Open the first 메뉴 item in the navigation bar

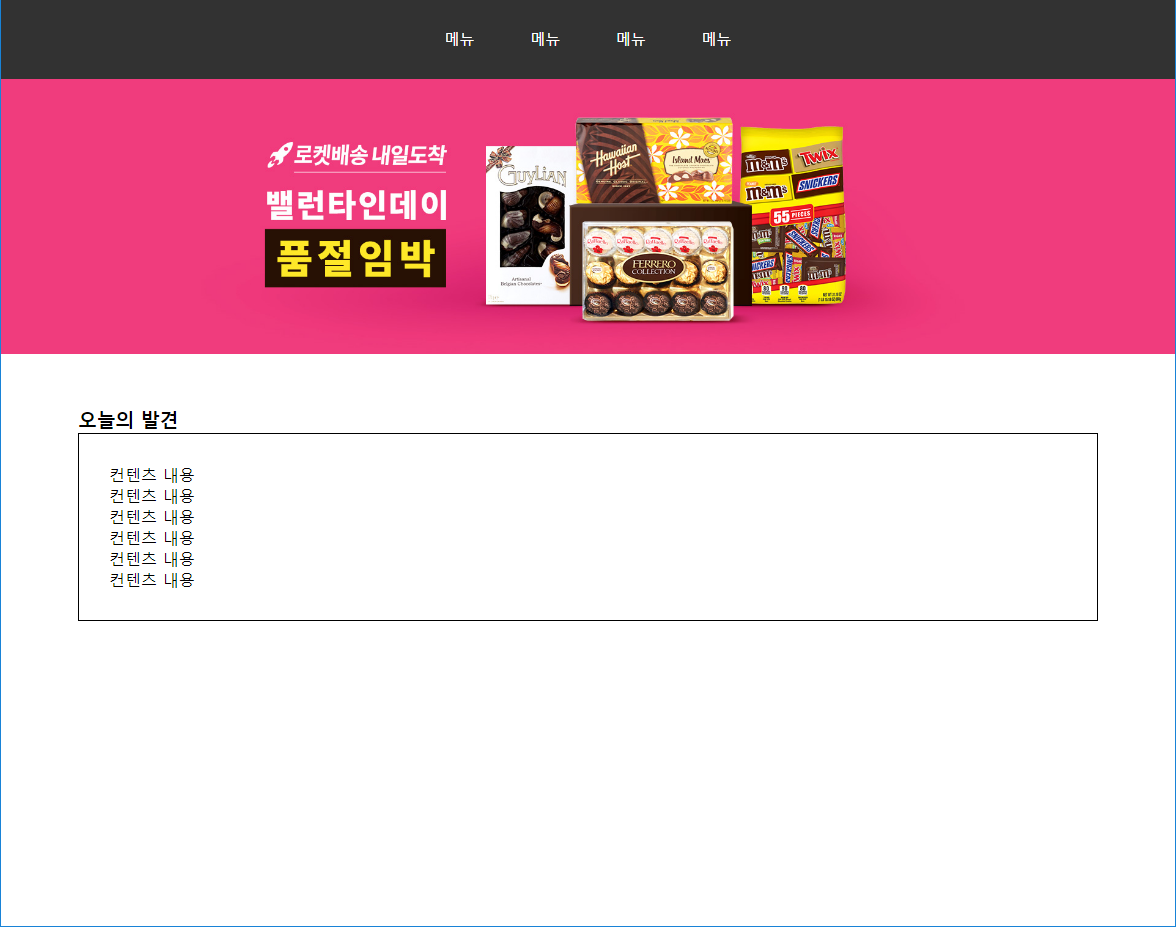pyautogui.click(x=460, y=39)
